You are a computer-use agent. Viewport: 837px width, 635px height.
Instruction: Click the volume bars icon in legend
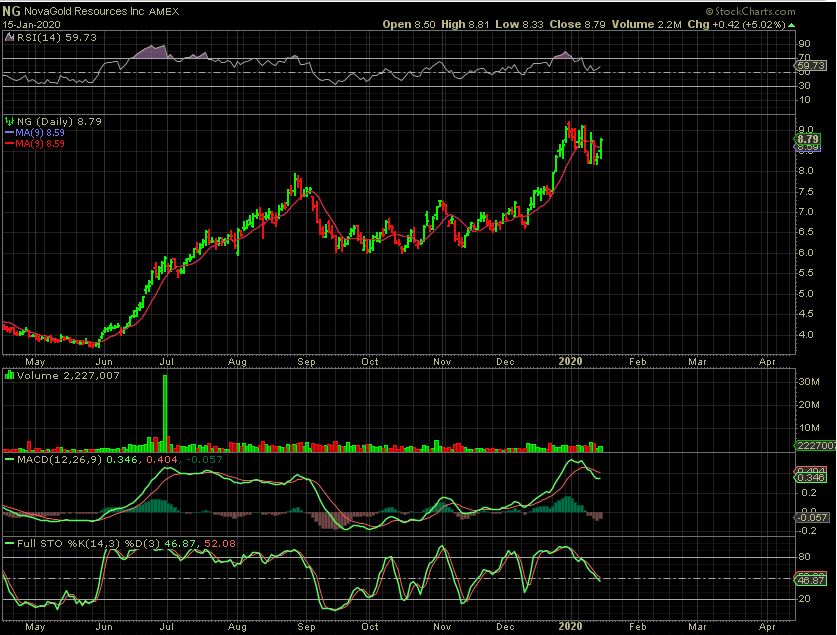click(x=10, y=375)
